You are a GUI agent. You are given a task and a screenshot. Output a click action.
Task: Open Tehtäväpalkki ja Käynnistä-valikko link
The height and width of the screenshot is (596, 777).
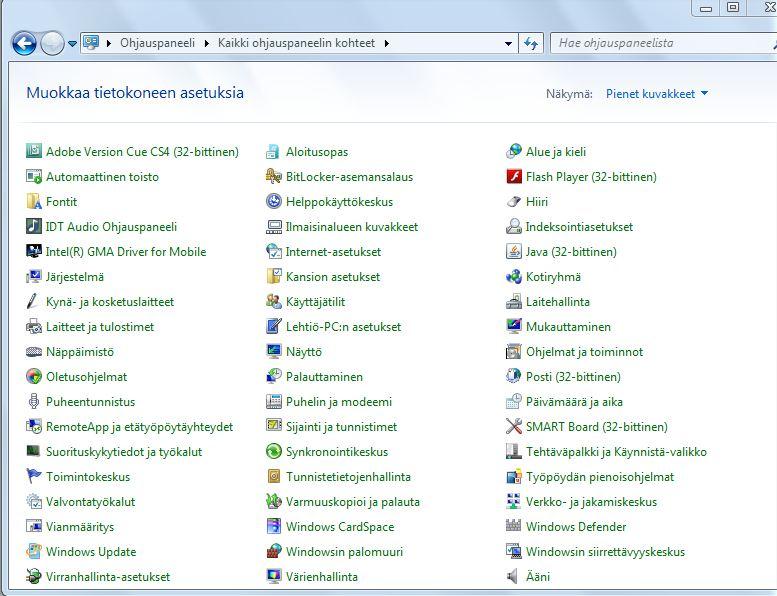pos(616,451)
